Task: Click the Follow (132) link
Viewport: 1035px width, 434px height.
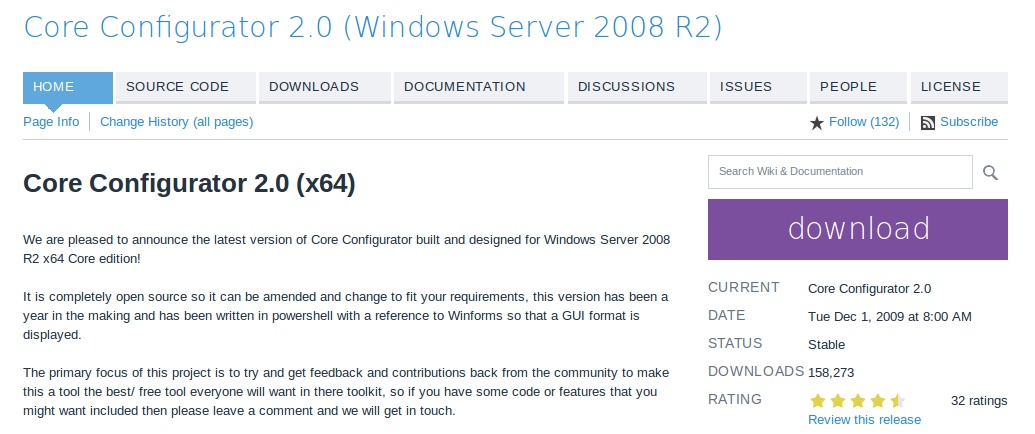Action: point(864,122)
